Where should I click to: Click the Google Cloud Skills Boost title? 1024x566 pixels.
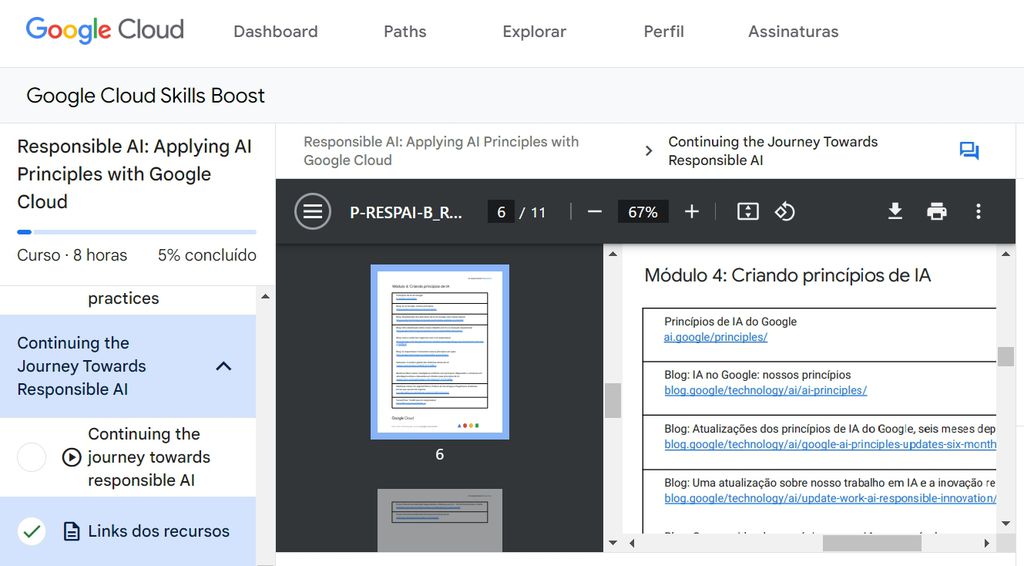[146, 95]
